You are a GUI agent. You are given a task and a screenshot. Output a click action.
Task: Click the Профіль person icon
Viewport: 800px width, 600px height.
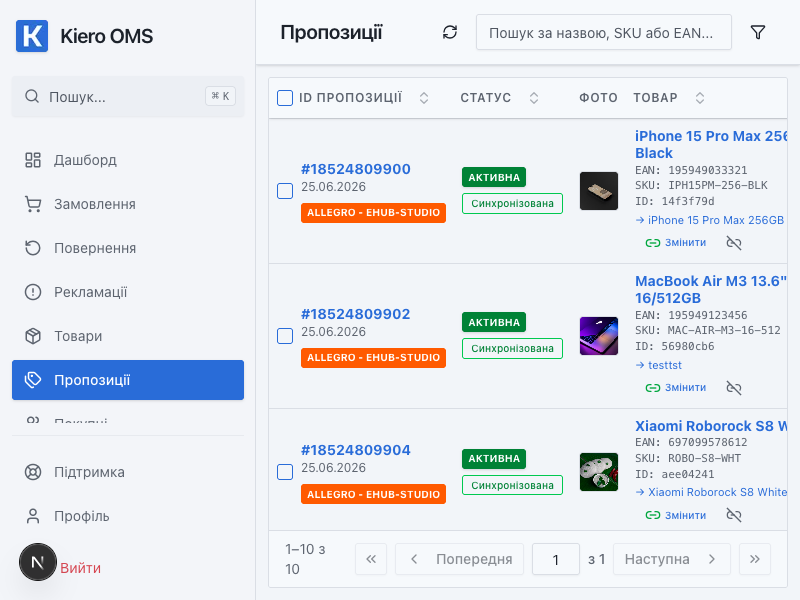tap(33, 516)
